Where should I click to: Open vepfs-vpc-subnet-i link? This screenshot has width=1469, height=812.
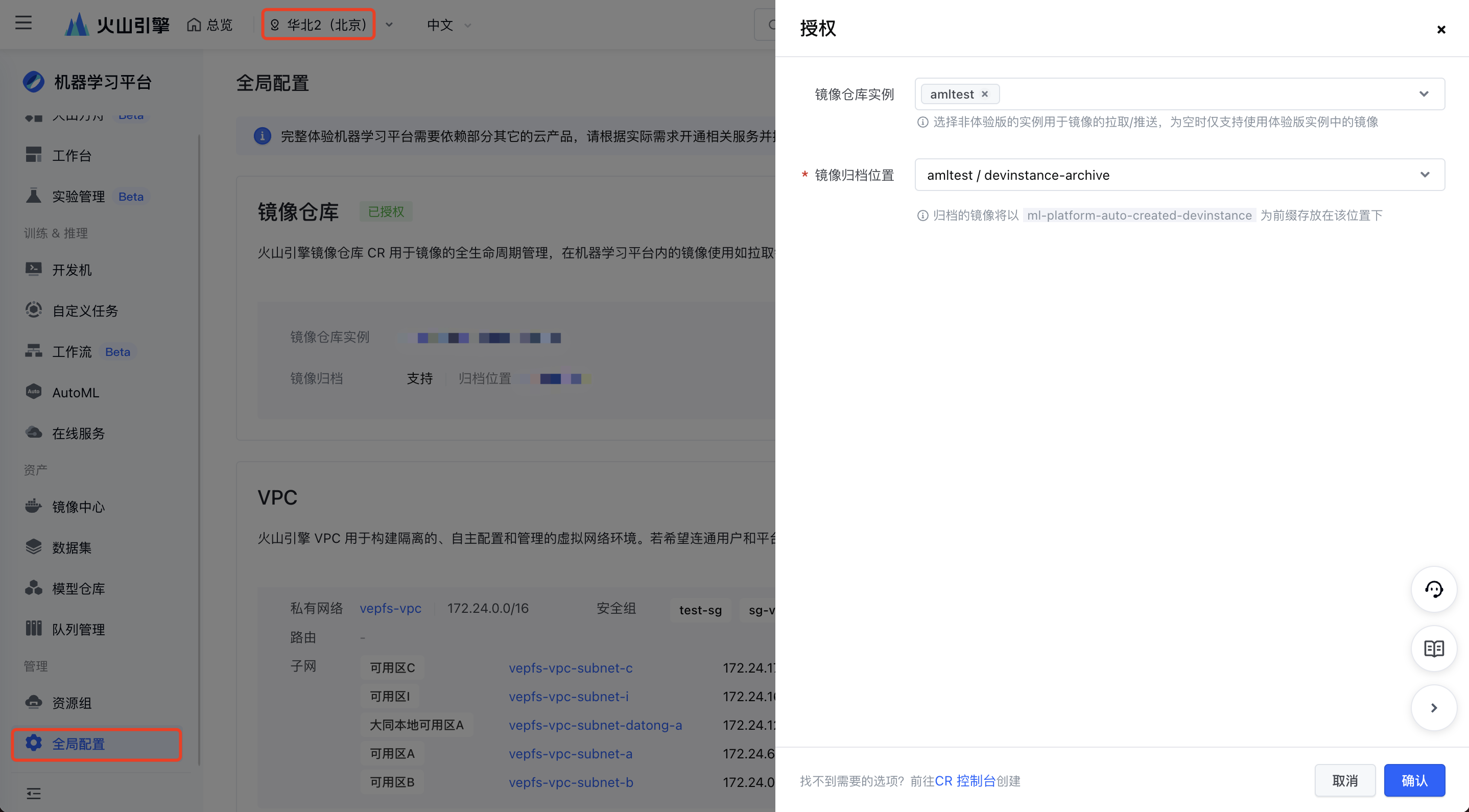pos(568,696)
